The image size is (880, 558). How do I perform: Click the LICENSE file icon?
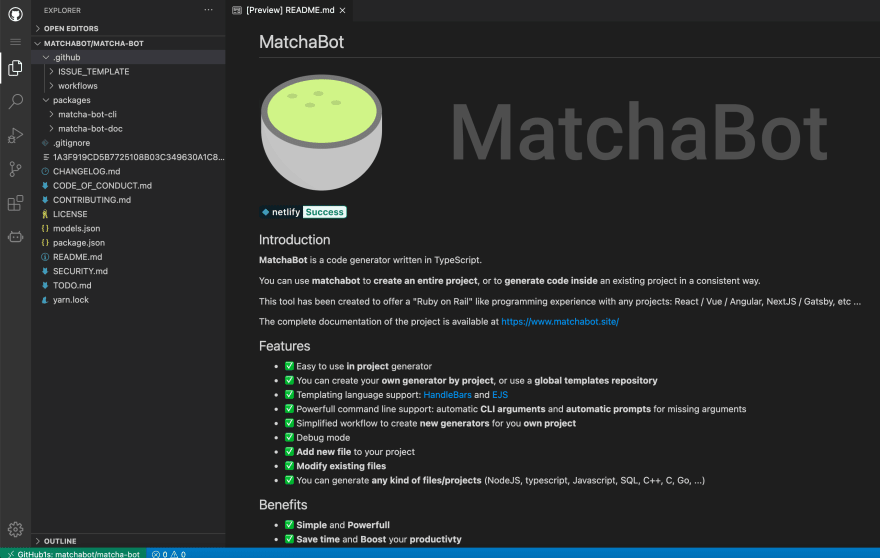(x=45, y=214)
